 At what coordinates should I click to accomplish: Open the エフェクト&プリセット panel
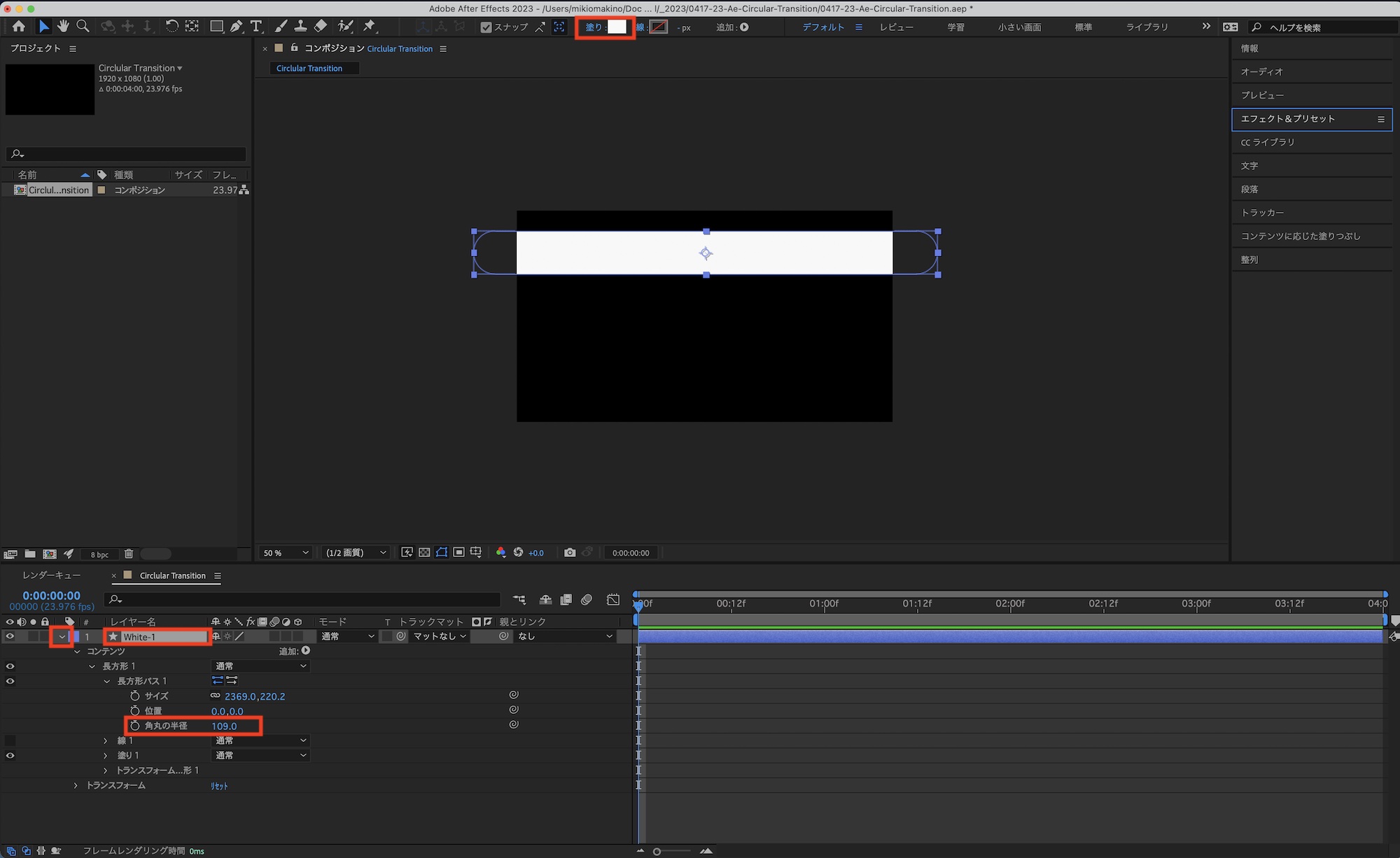point(1288,119)
